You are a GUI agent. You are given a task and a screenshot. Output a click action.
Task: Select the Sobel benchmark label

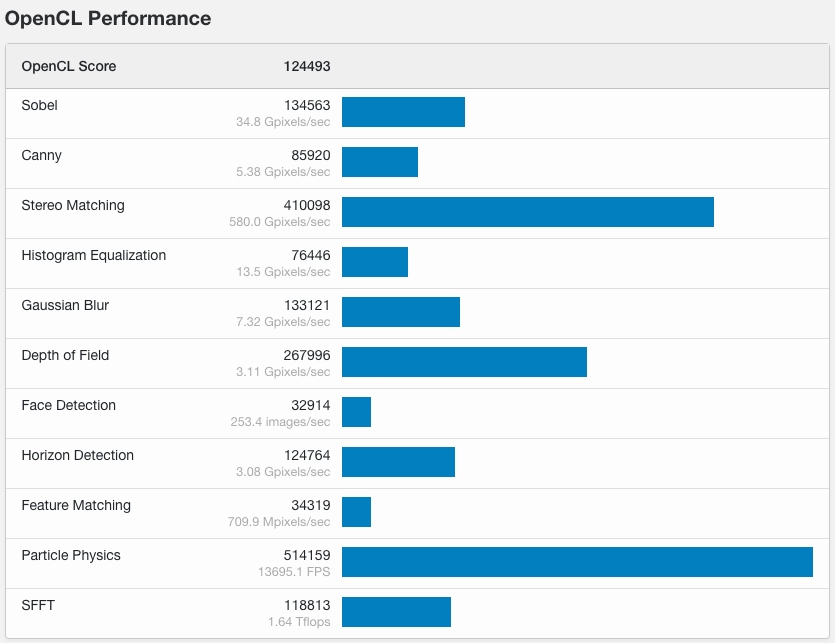coord(39,105)
